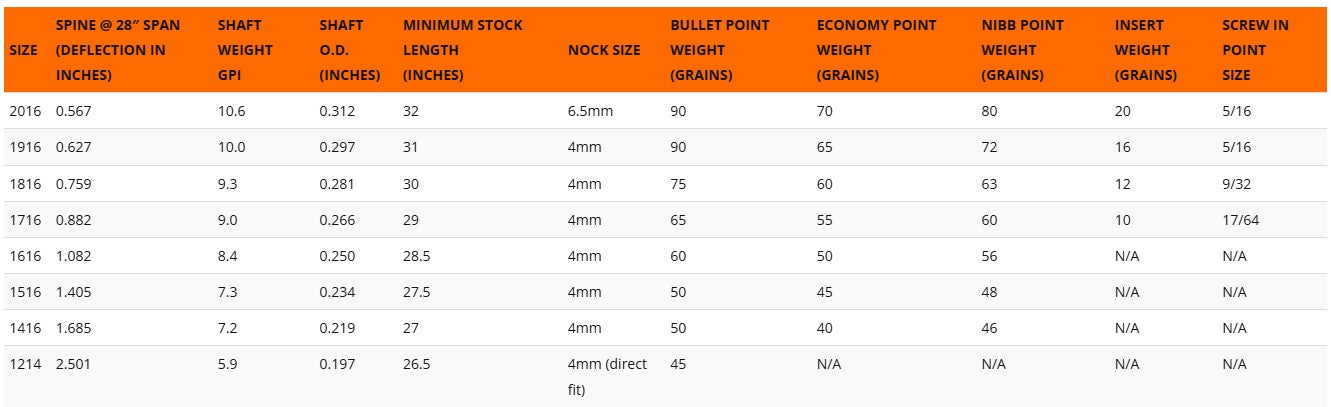Select the 17/64 point size cell
The width and height of the screenshot is (1331, 407).
[x=1241, y=219]
